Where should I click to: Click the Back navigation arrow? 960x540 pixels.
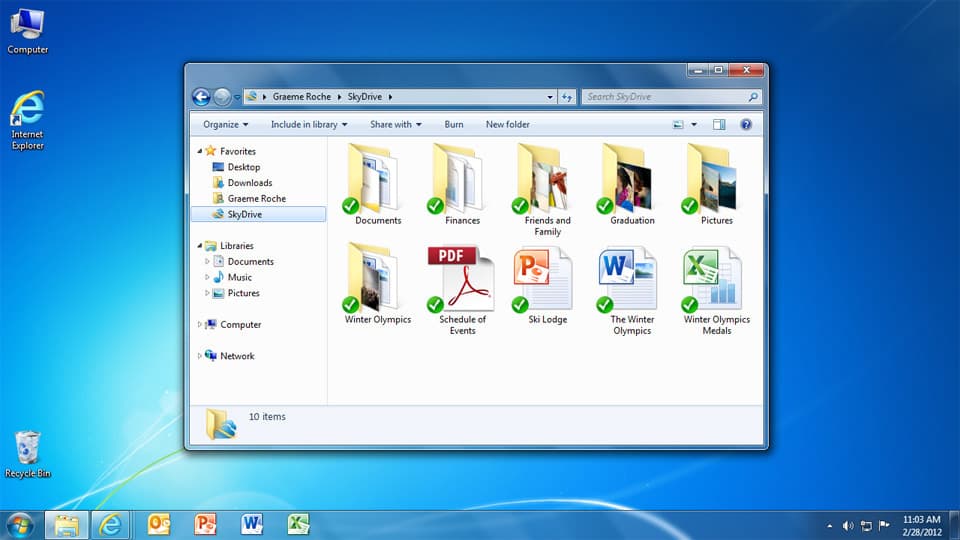(201, 97)
